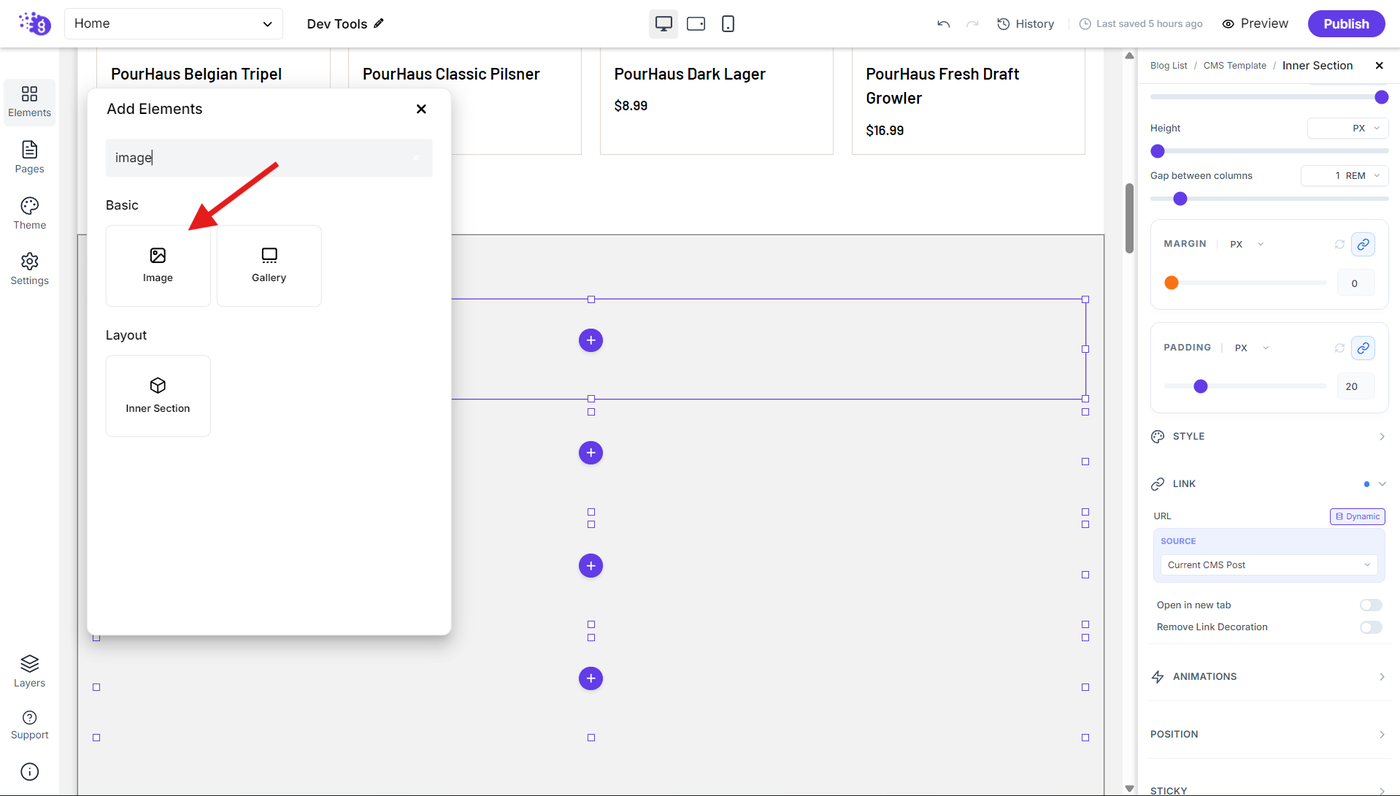The height and width of the screenshot is (796, 1400).
Task: Switch to mobile device preview icon
Action: pos(728,23)
